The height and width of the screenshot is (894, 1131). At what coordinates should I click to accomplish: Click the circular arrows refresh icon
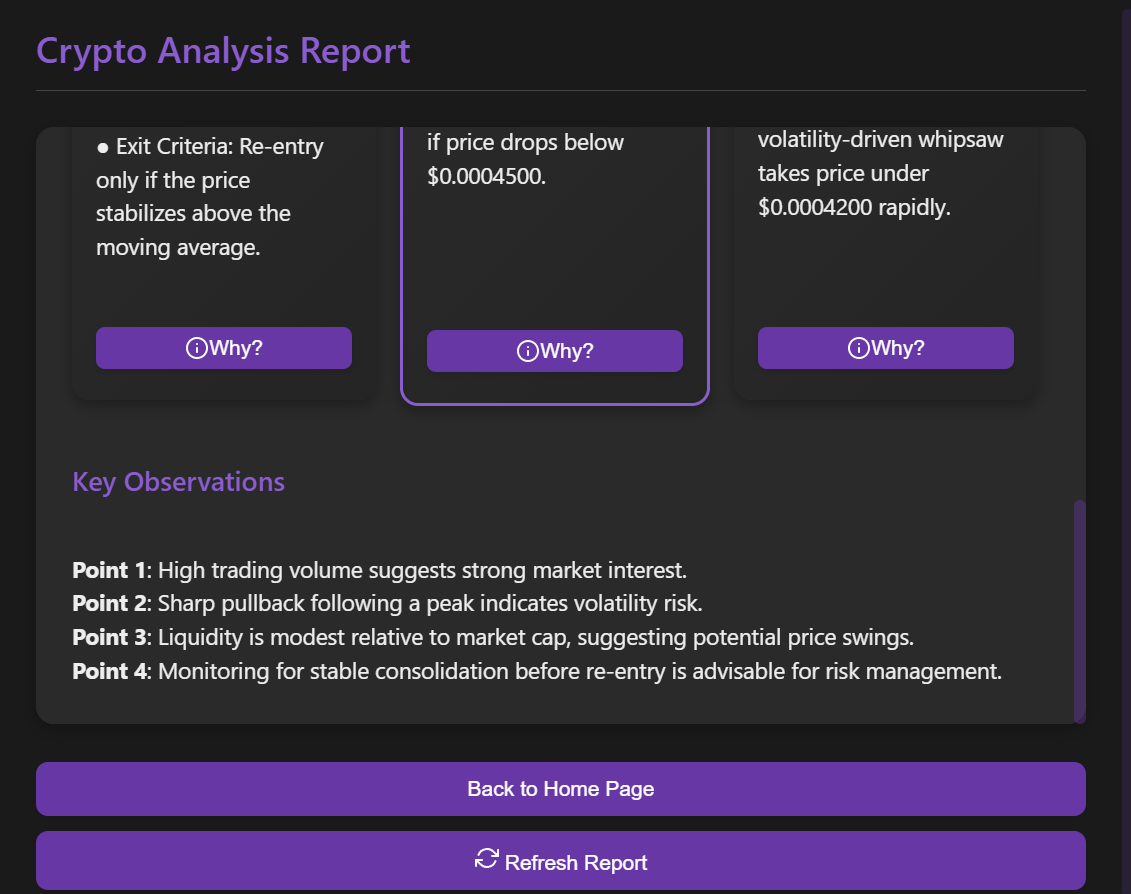pyautogui.click(x=487, y=859)
